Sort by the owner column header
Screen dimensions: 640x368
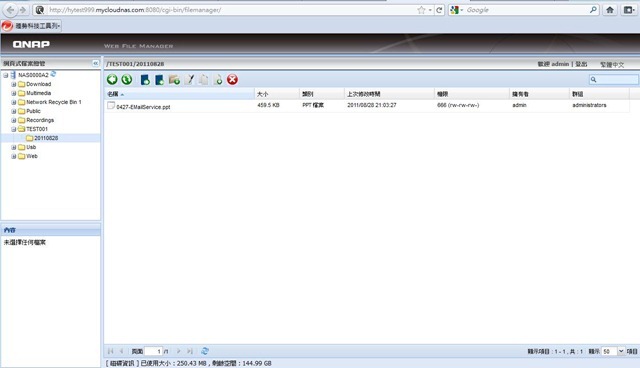[x=539, y=94]
